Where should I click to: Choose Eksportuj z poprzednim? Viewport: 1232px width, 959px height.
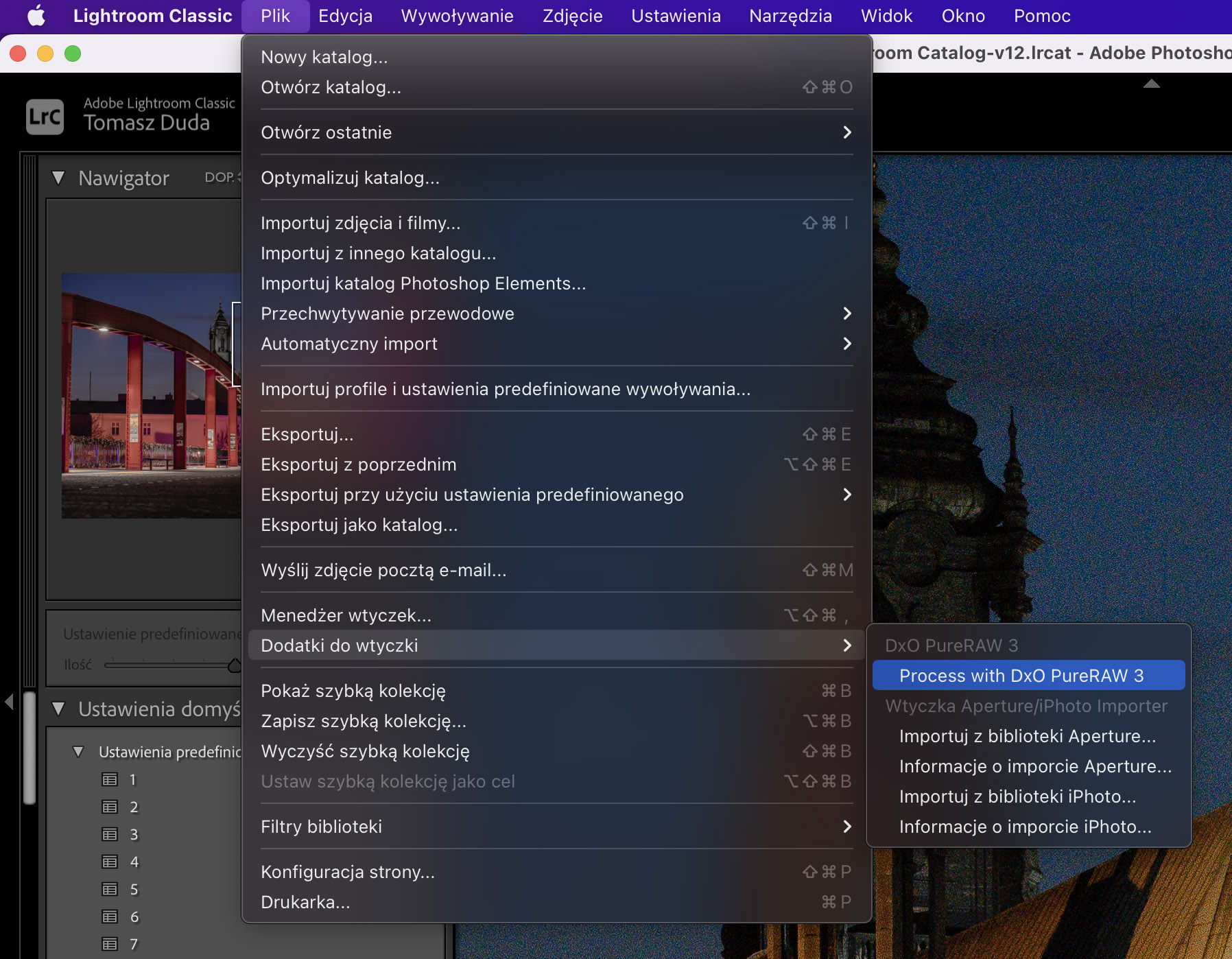pos(556,464)
